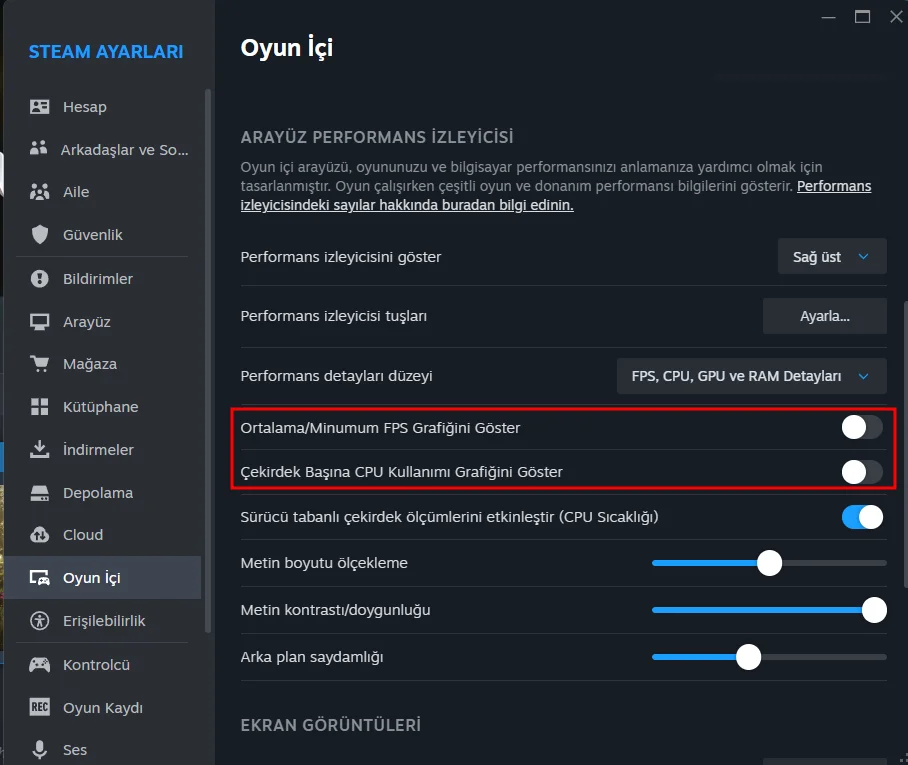Click the Hesap account card icon

tap(39, 107)
